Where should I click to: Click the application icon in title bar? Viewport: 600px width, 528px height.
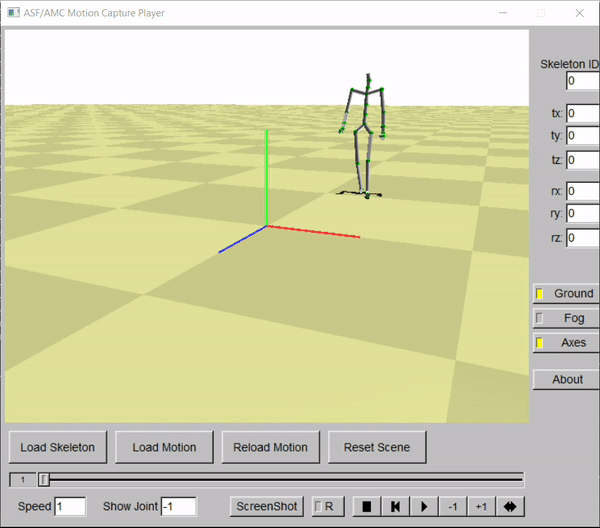[x=13, y=13]
